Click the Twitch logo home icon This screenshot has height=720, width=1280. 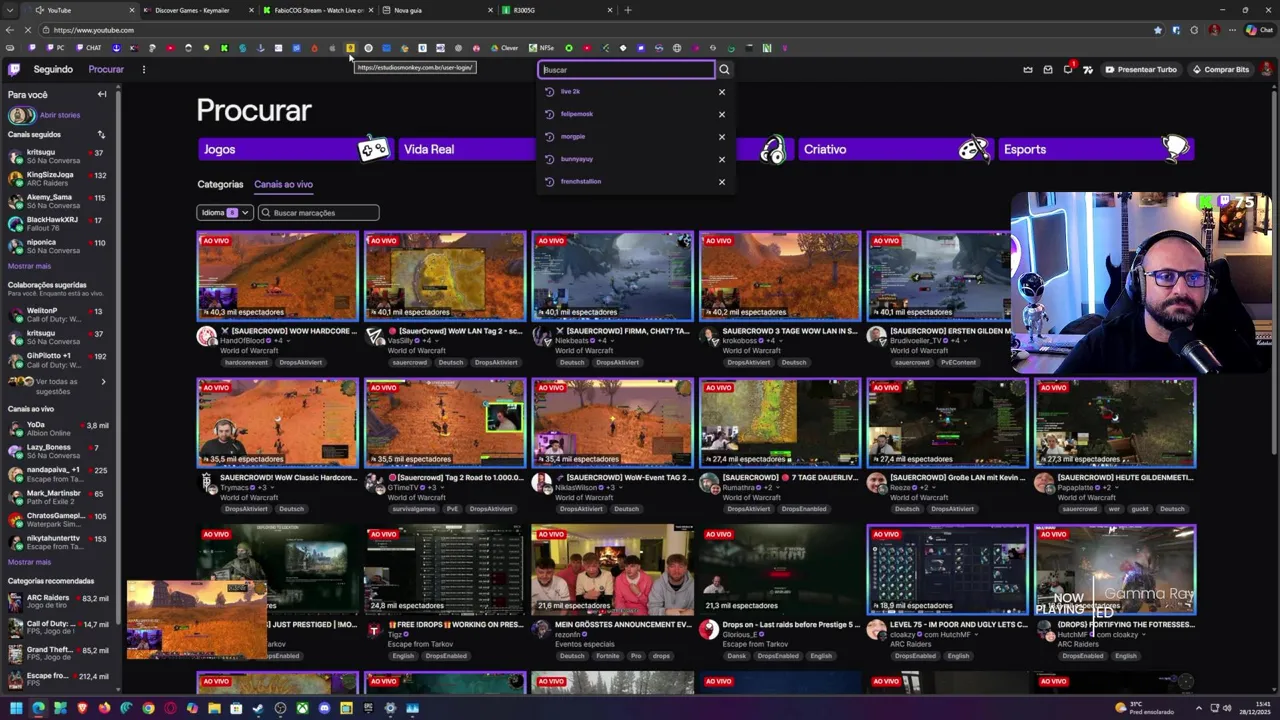click(14, 69)
